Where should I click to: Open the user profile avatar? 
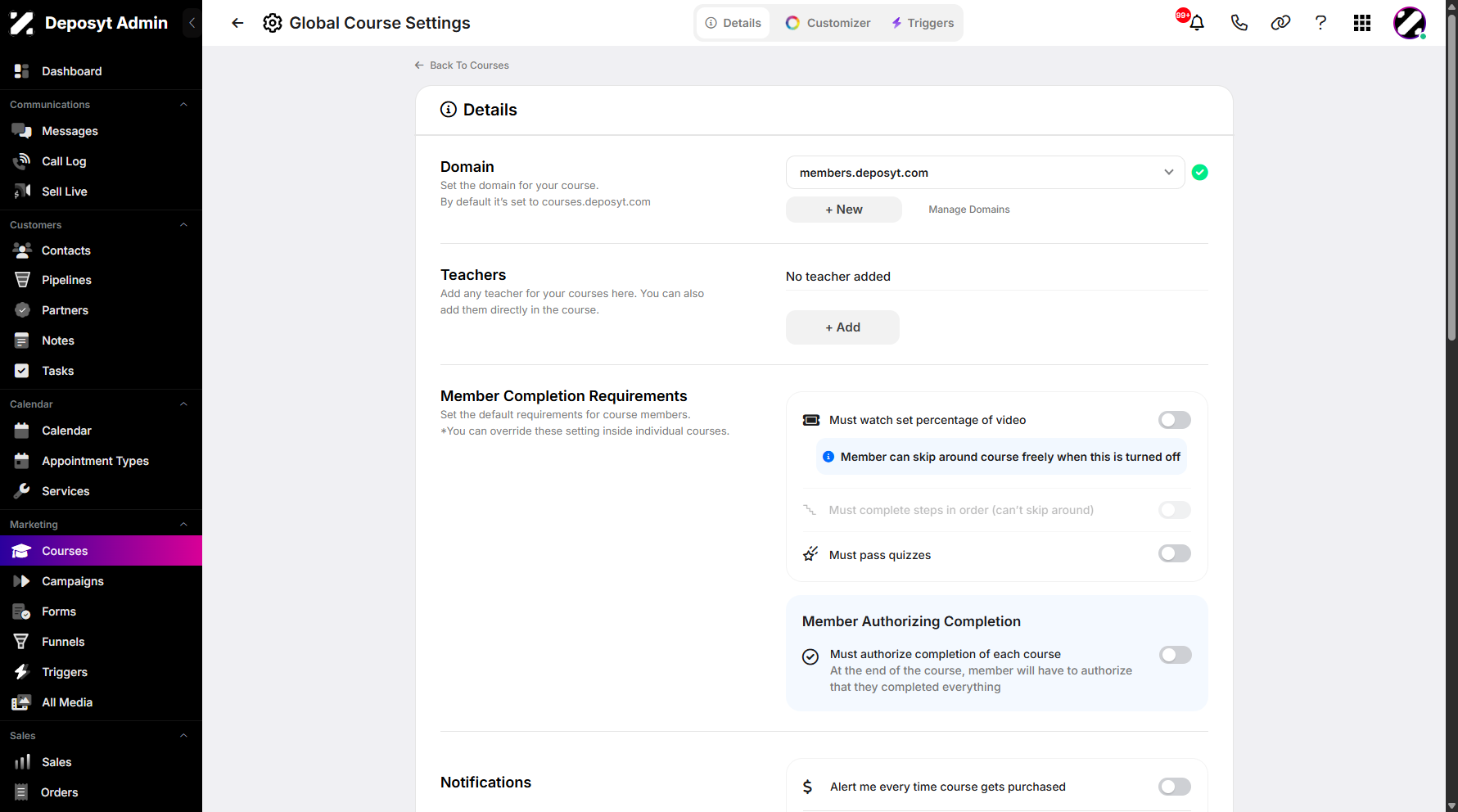click(1410, 23)
